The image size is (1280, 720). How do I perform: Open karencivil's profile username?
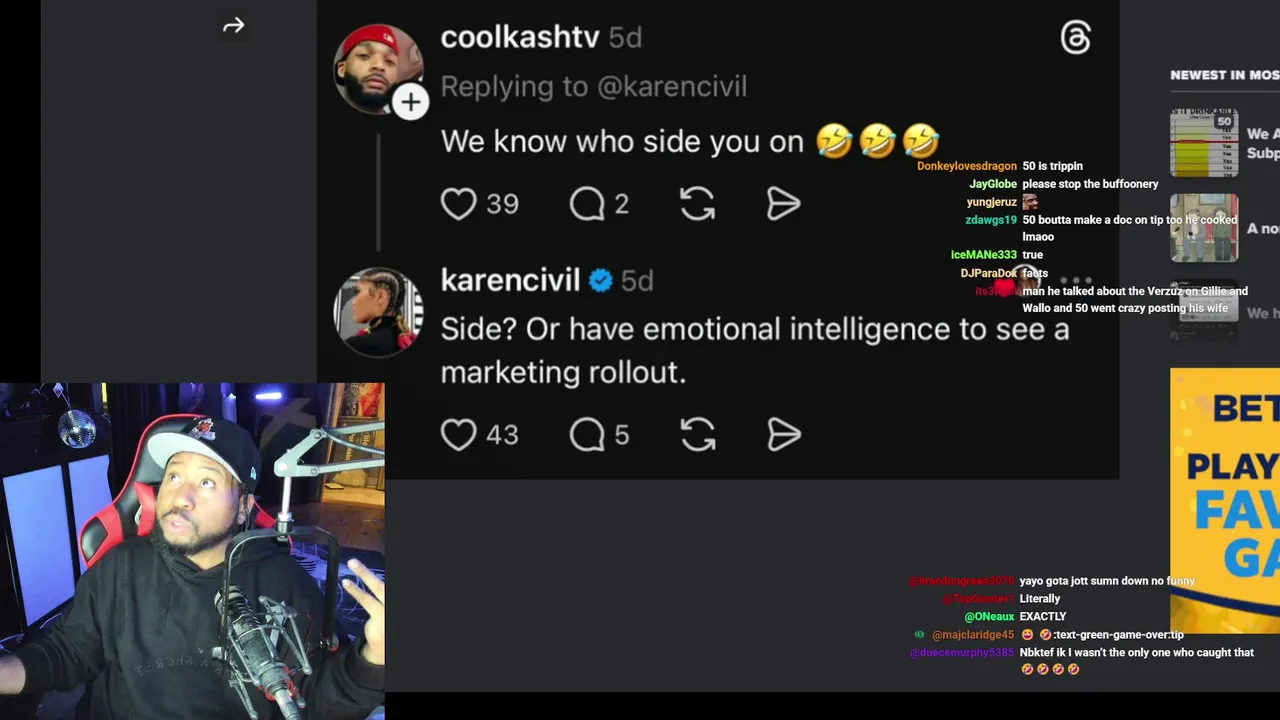tap(510, 281)
